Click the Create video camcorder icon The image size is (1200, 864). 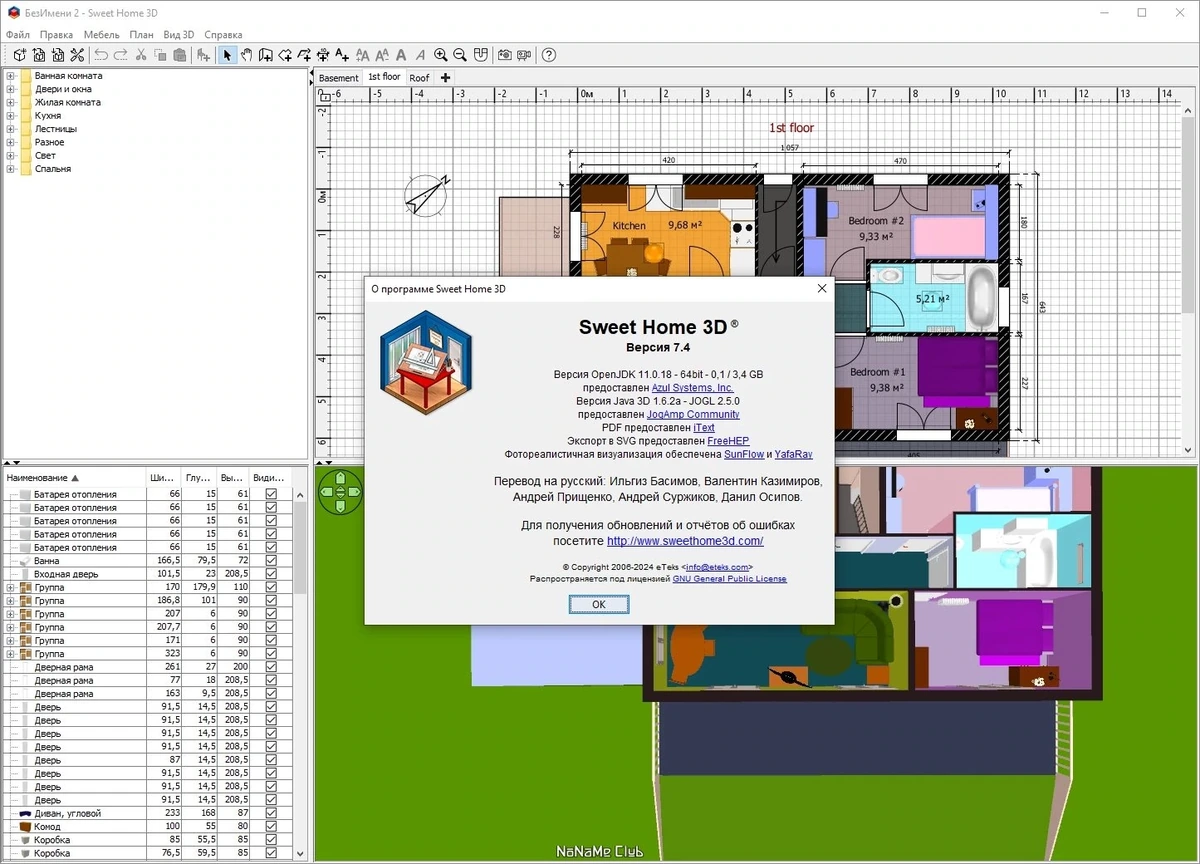(x=524, y=55)
